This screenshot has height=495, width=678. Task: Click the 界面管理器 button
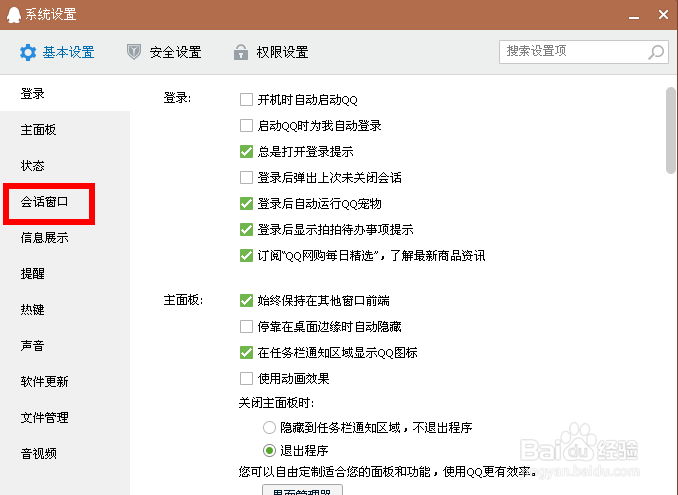[302, 490]
